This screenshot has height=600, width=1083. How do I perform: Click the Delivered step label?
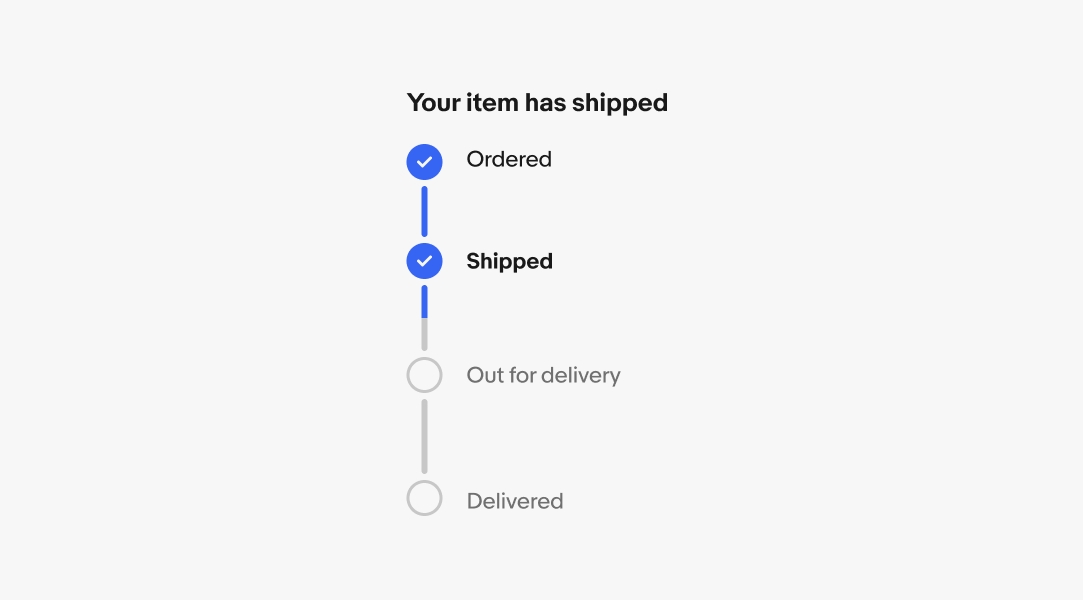(515, 501)
